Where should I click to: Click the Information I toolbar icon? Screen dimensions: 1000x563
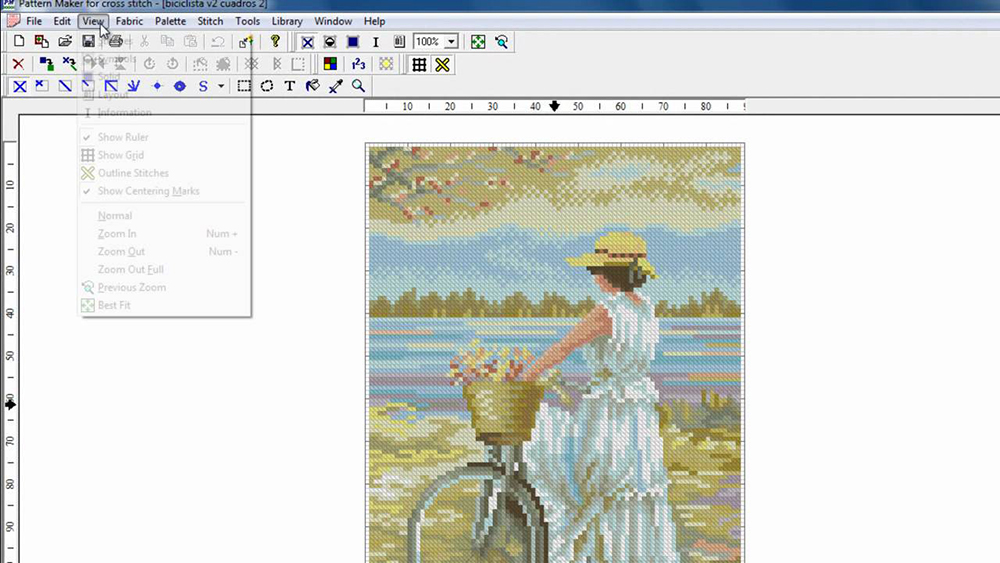[x=376, y=42]
